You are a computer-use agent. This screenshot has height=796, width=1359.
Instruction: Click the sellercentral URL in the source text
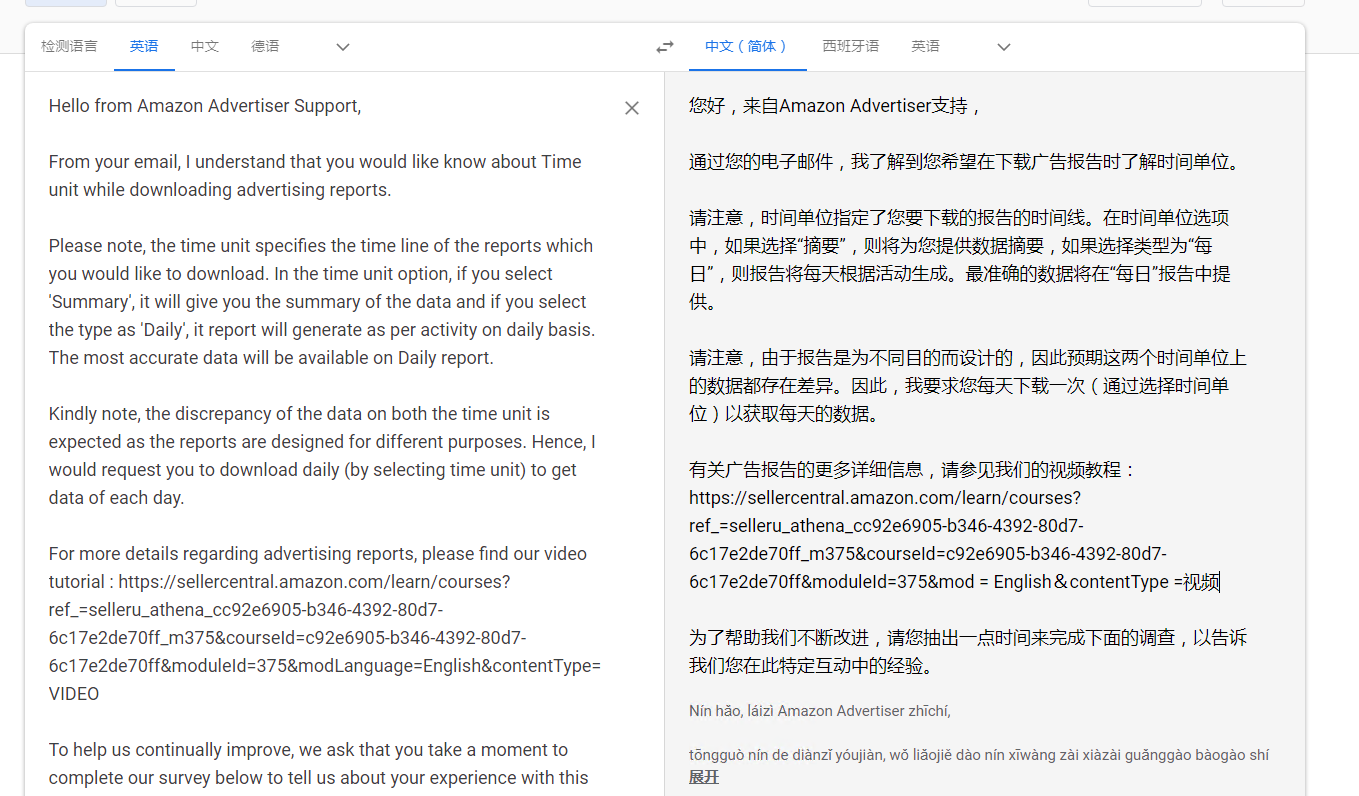coord(314,582)
